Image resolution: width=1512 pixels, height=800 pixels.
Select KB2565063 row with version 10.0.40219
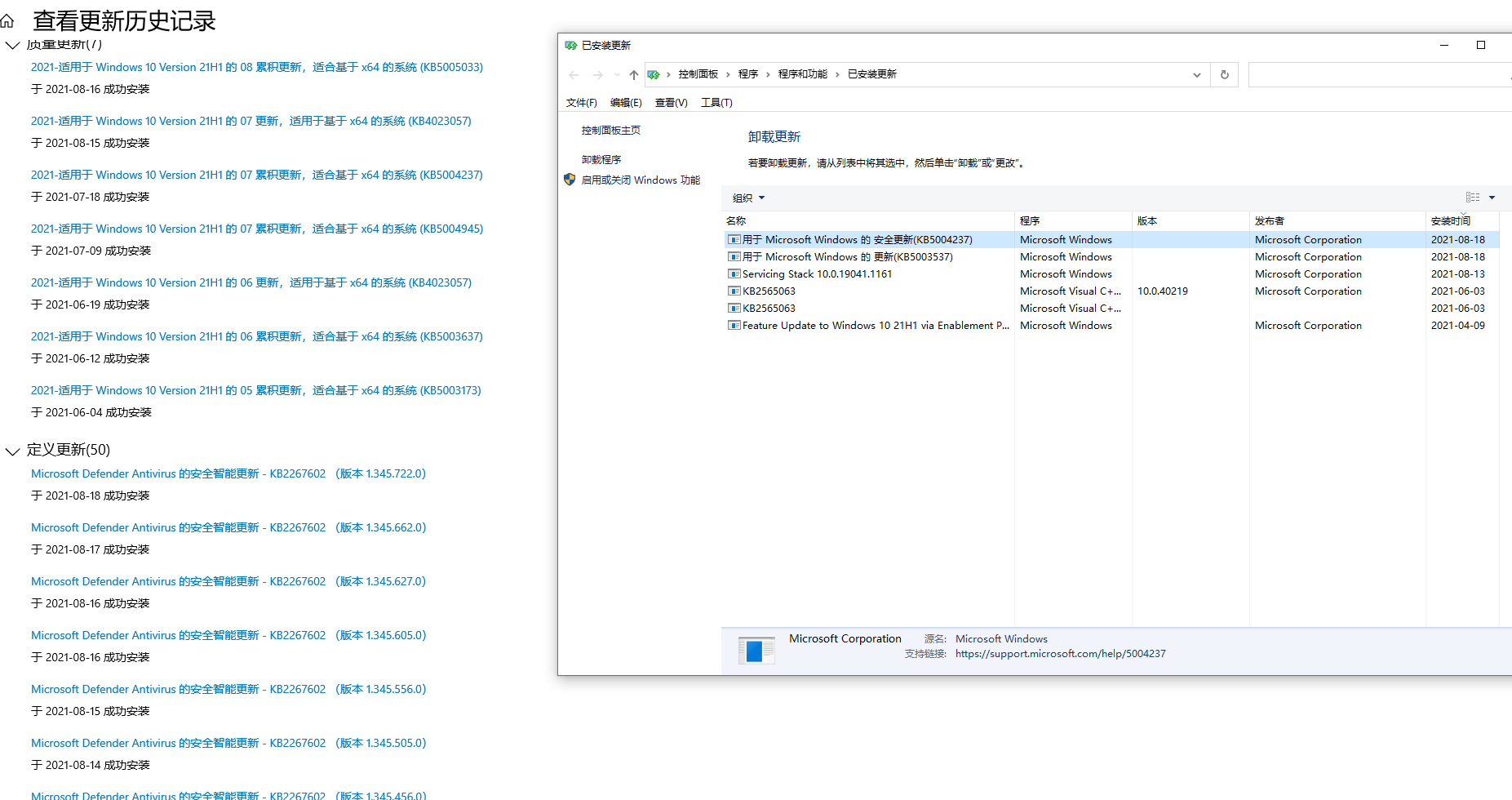pyautogui.click(x=1111, y=291)
